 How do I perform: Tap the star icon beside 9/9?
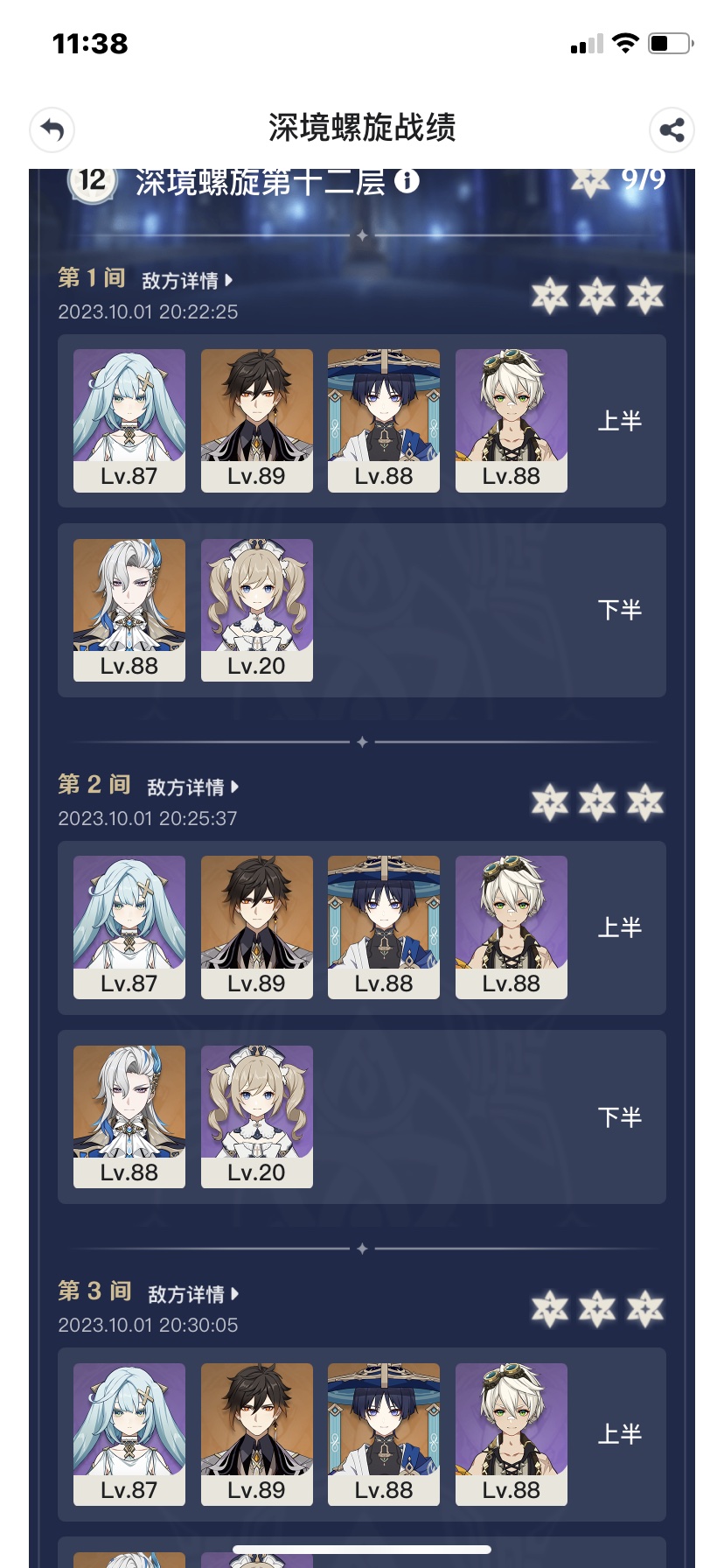(590, 181)
